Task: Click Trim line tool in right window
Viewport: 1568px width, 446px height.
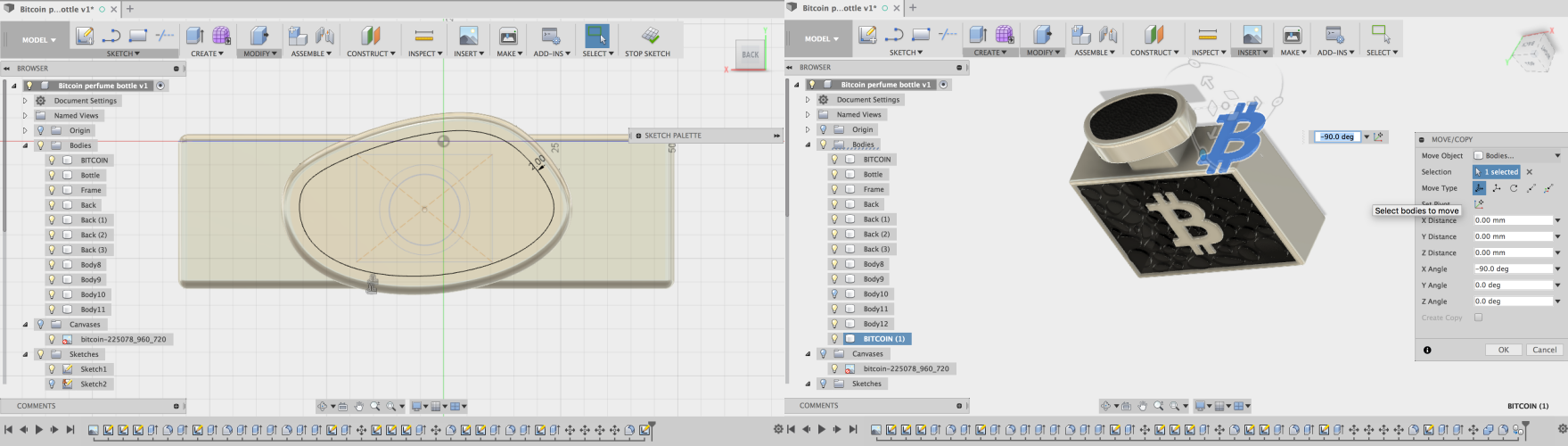Action: 948,35
